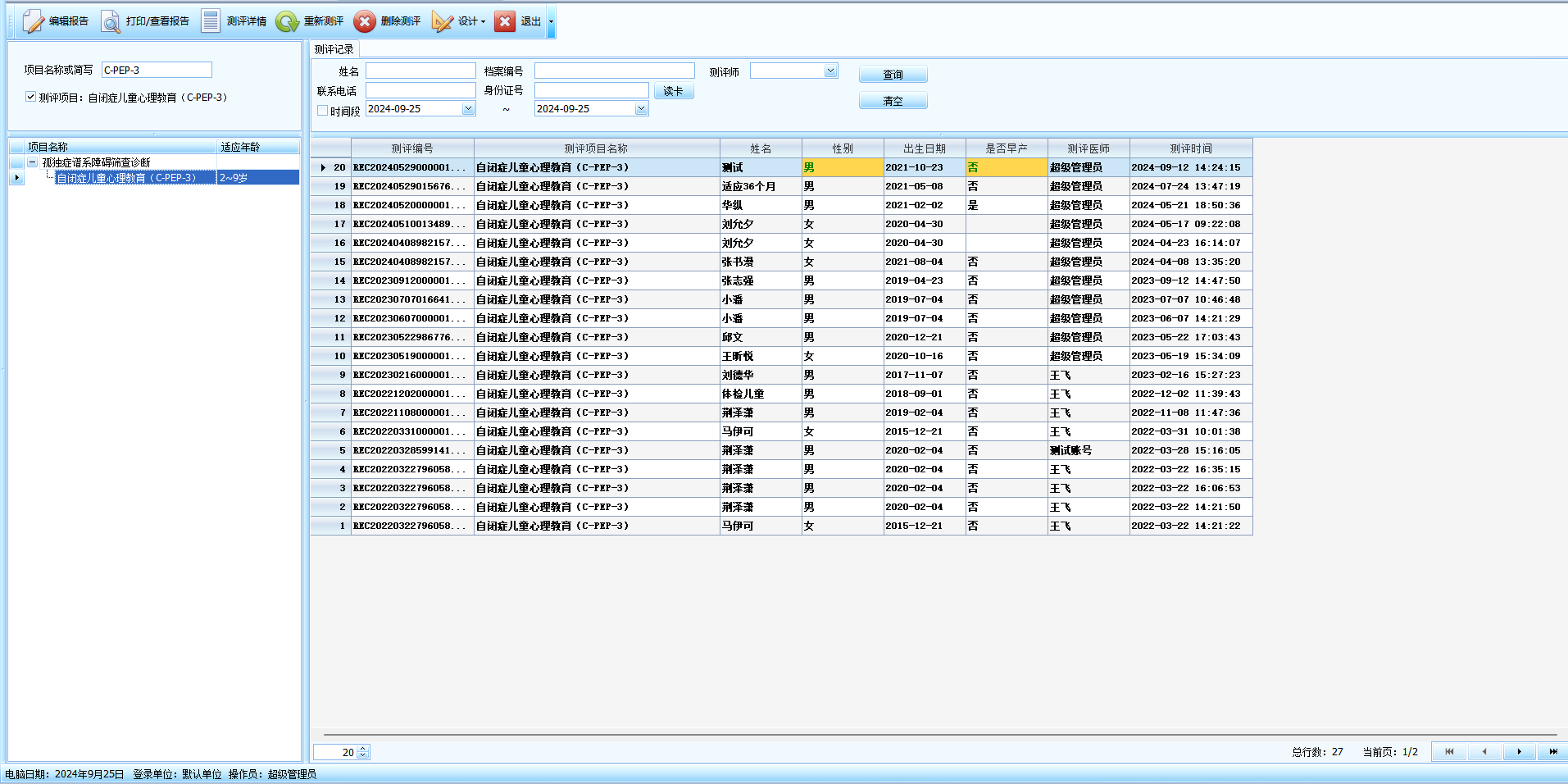Click the 查询 search button
Screen dimensions: 1568x784
click(x=893, y=75)
